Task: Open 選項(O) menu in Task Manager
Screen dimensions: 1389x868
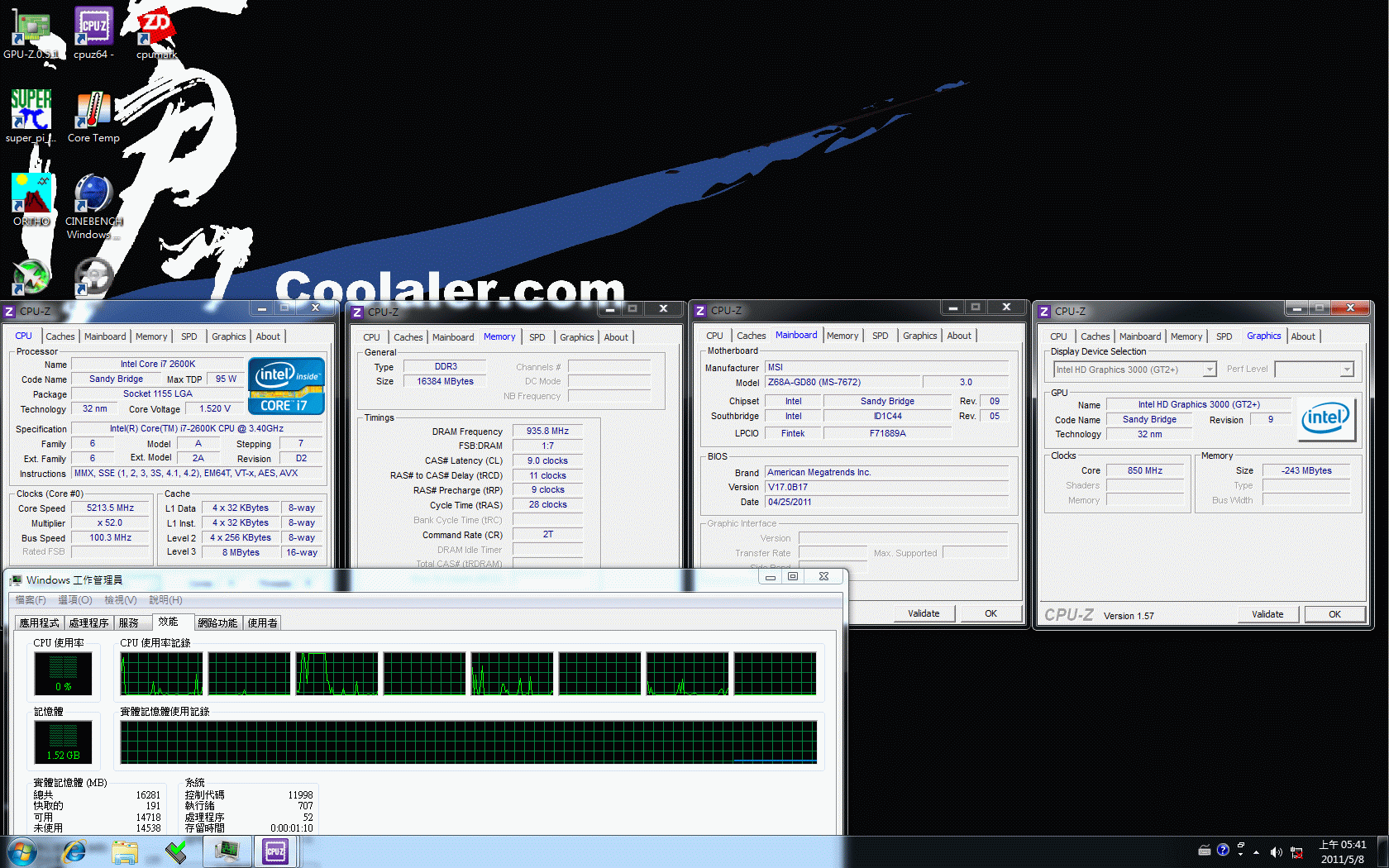Action: coord(74,600)
